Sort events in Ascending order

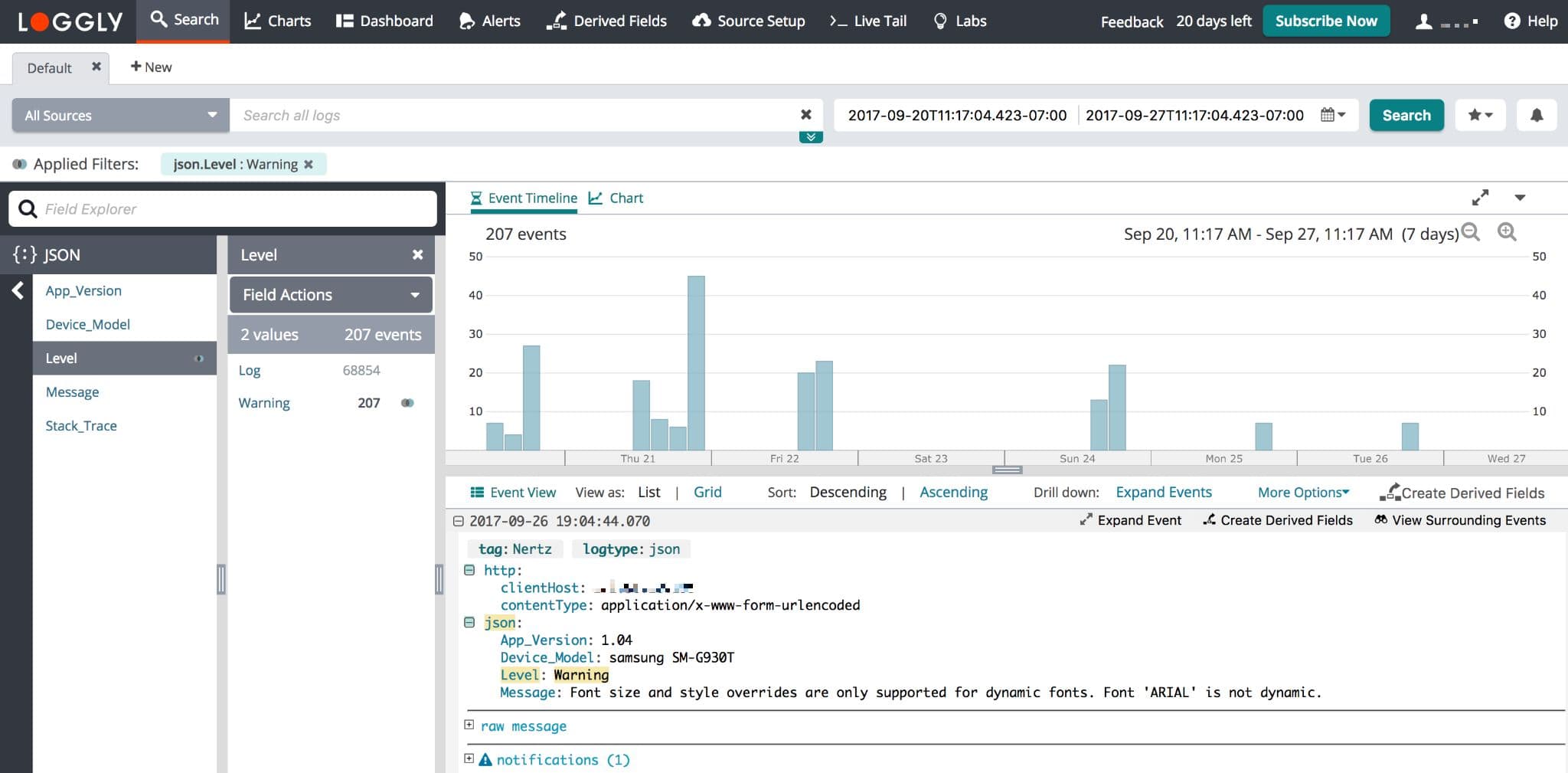(953, 493)
